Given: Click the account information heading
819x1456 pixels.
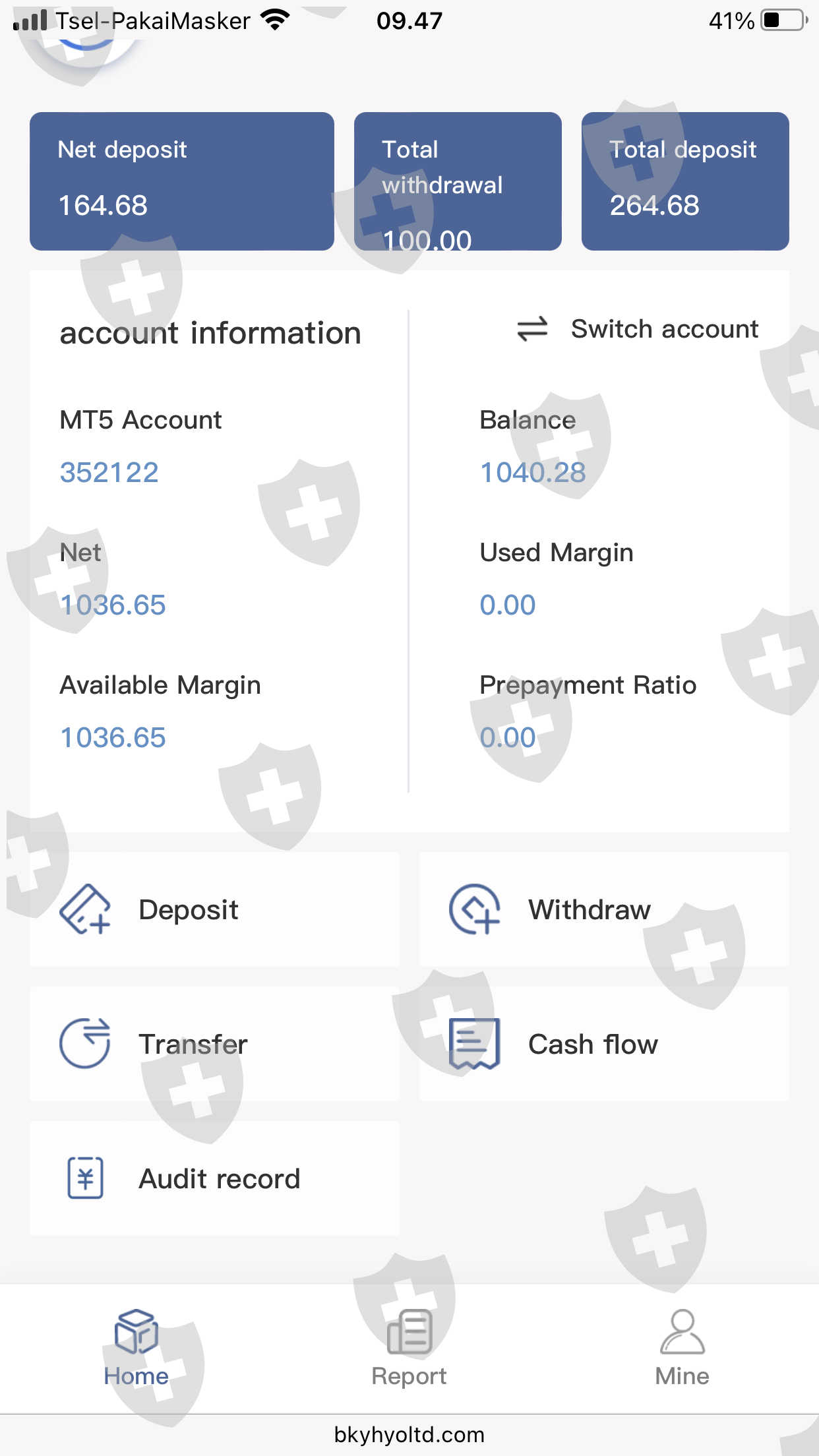Looking at the screenshot, I should click(x=210, y=332).
